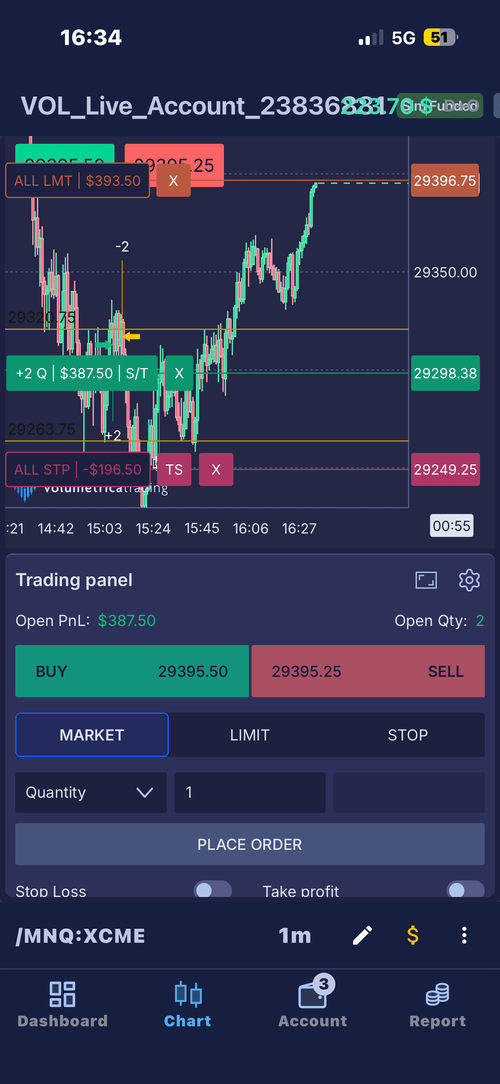Expand trading panel to fullscreen
The image size is (500, 1084).
pos(426,580)
